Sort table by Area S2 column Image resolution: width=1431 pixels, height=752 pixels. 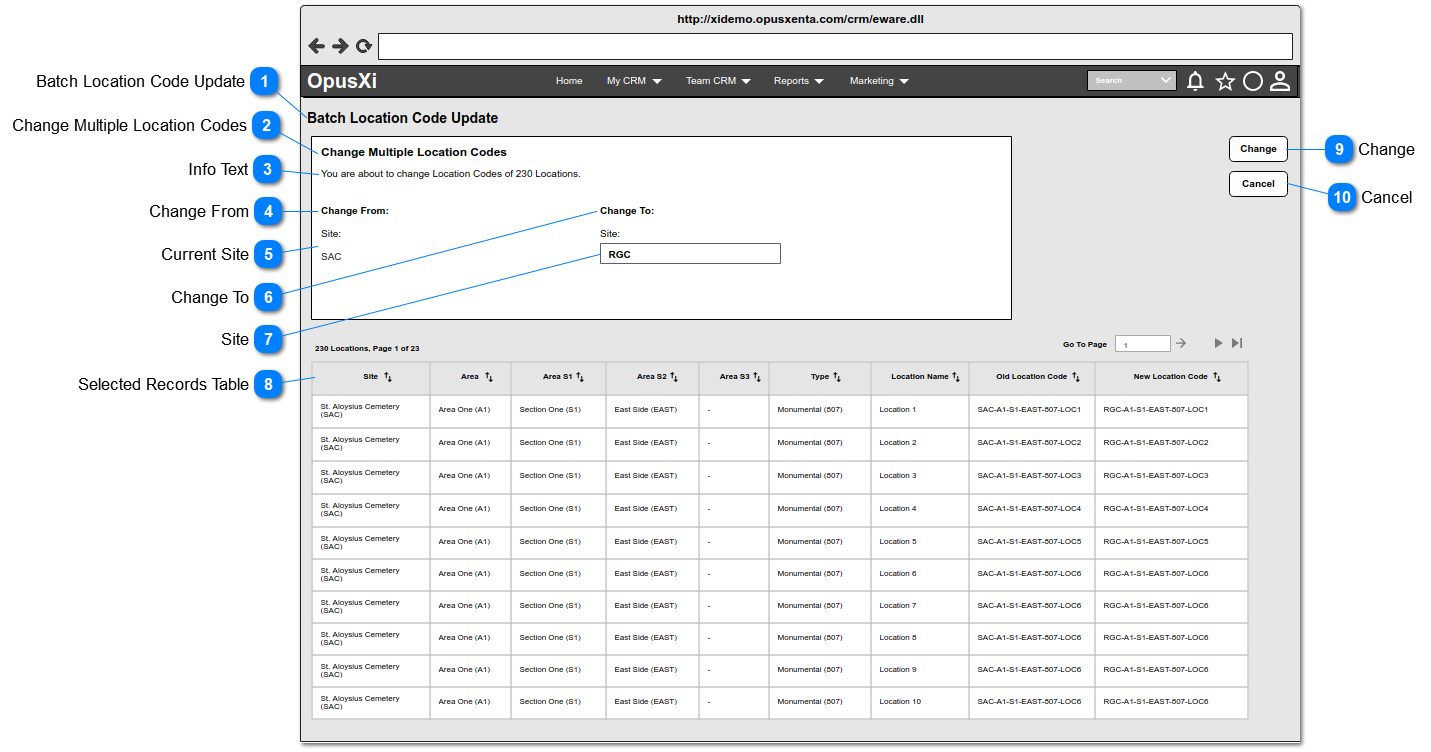pyautogui.click(x=674, y=377)
